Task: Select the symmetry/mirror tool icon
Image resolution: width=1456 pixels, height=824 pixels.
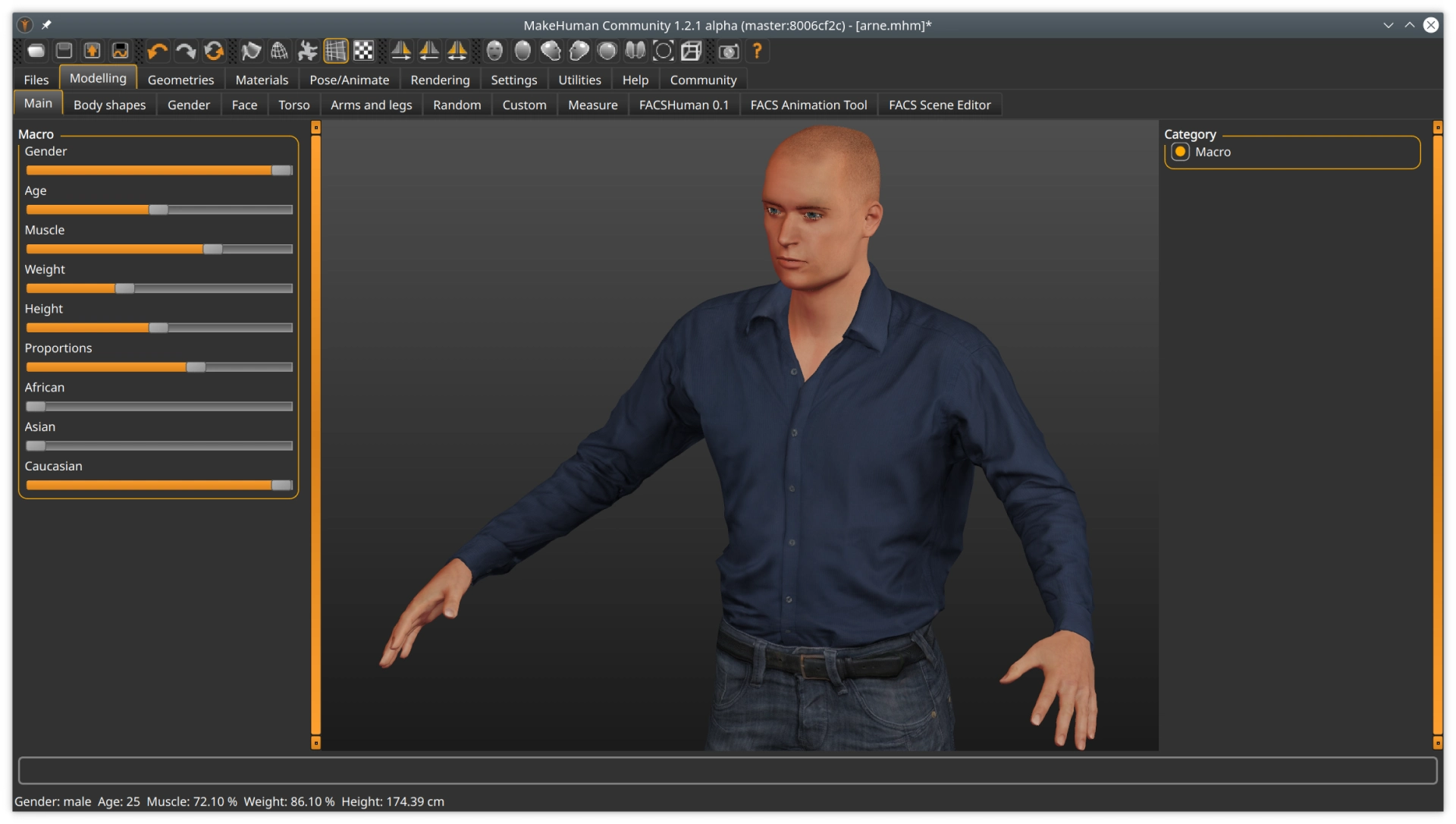Action: click(456, 51)
